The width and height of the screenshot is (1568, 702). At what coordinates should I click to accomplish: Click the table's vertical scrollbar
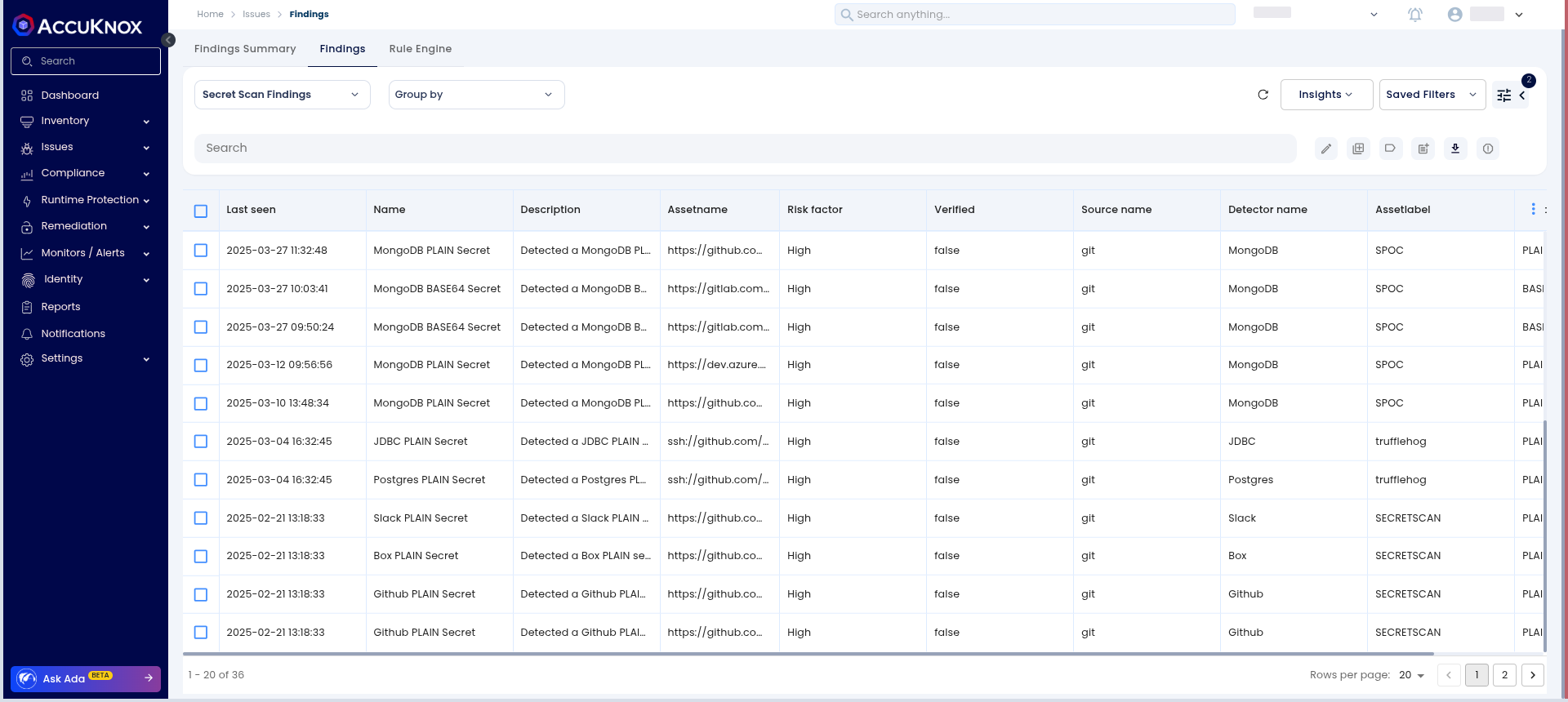(1544, 536)
